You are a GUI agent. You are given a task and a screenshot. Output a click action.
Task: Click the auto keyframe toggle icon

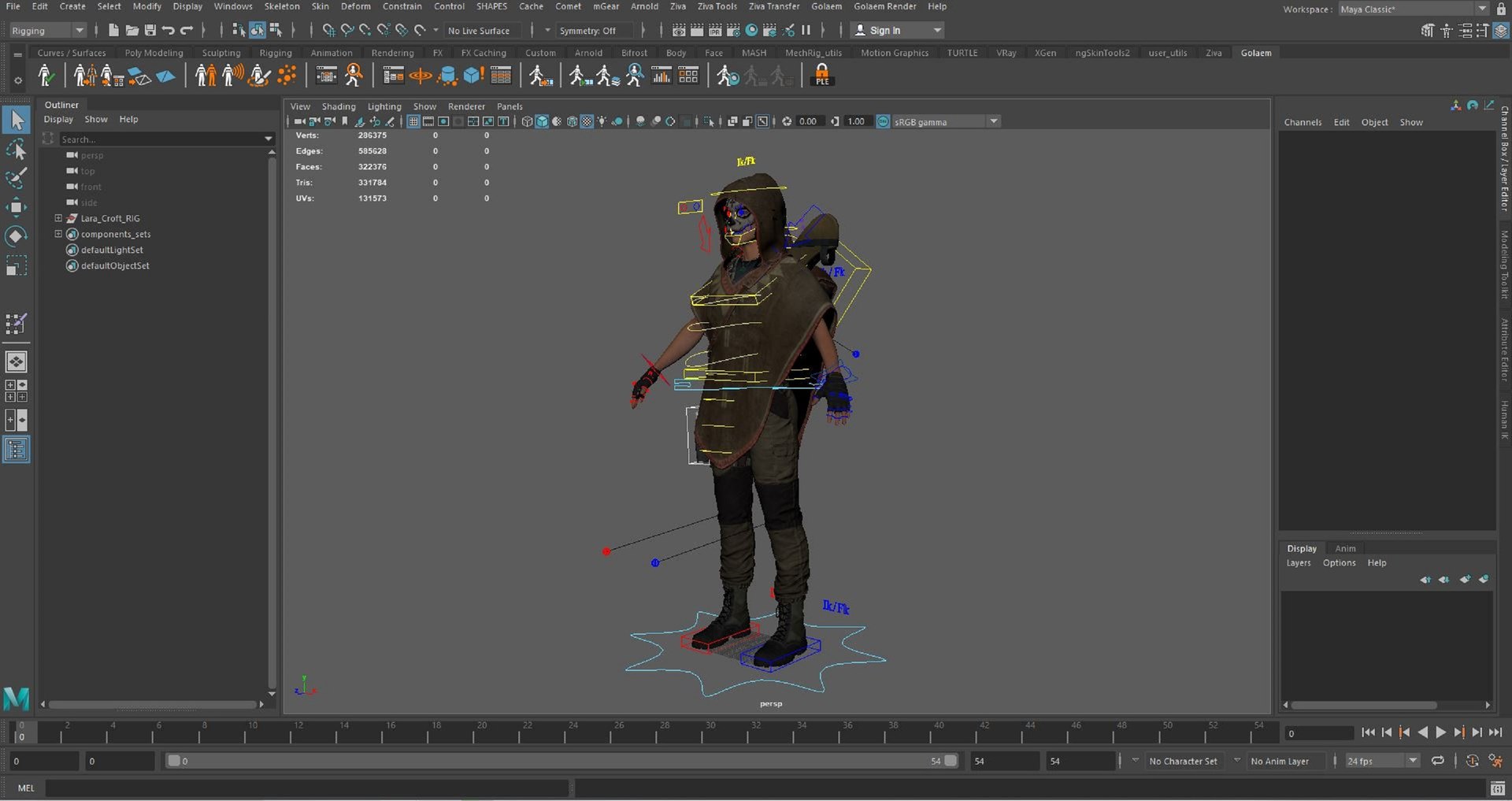pyautogui.click(x=1472, y=761)
